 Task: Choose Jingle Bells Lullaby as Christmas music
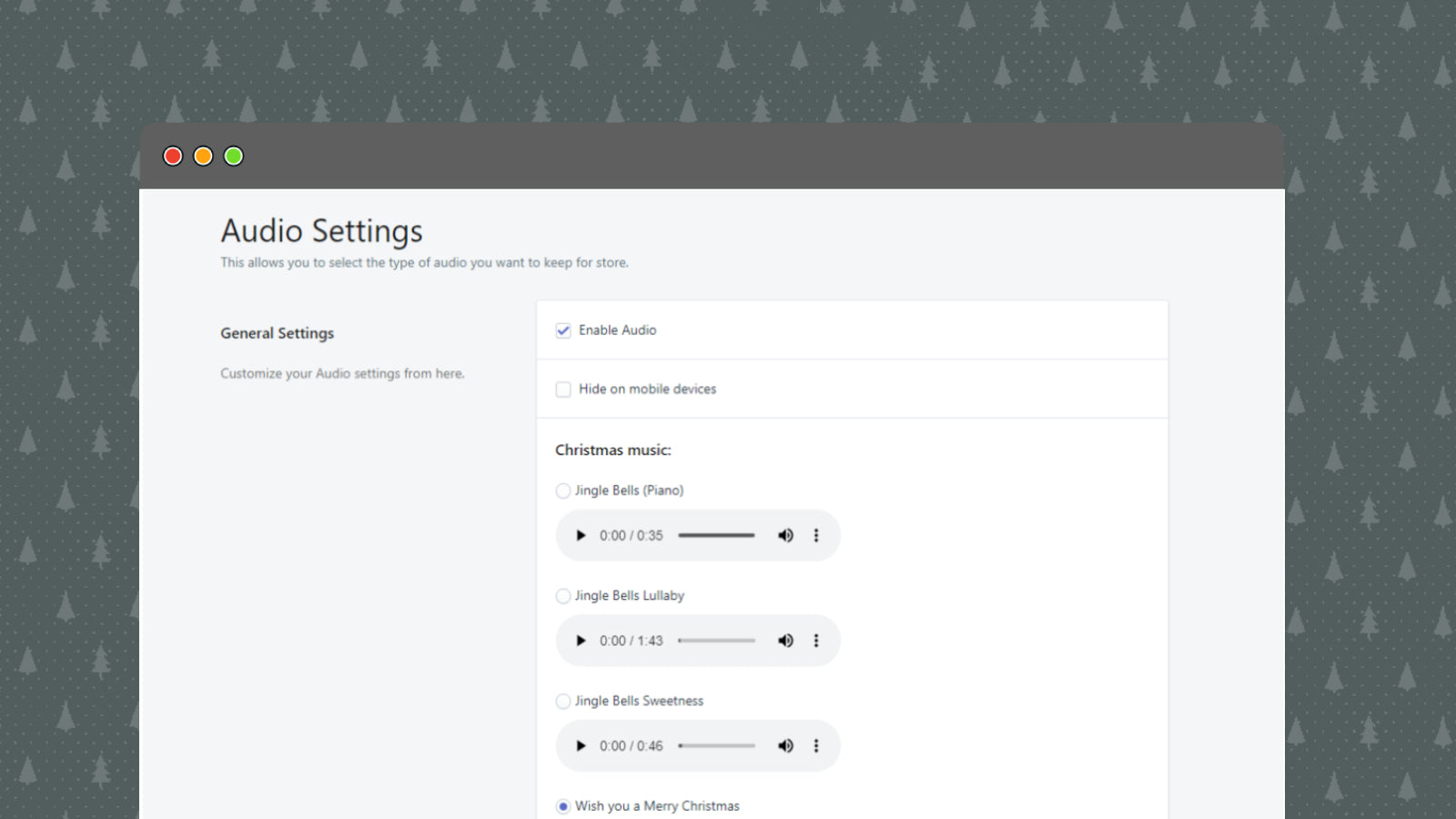[562, 596]
